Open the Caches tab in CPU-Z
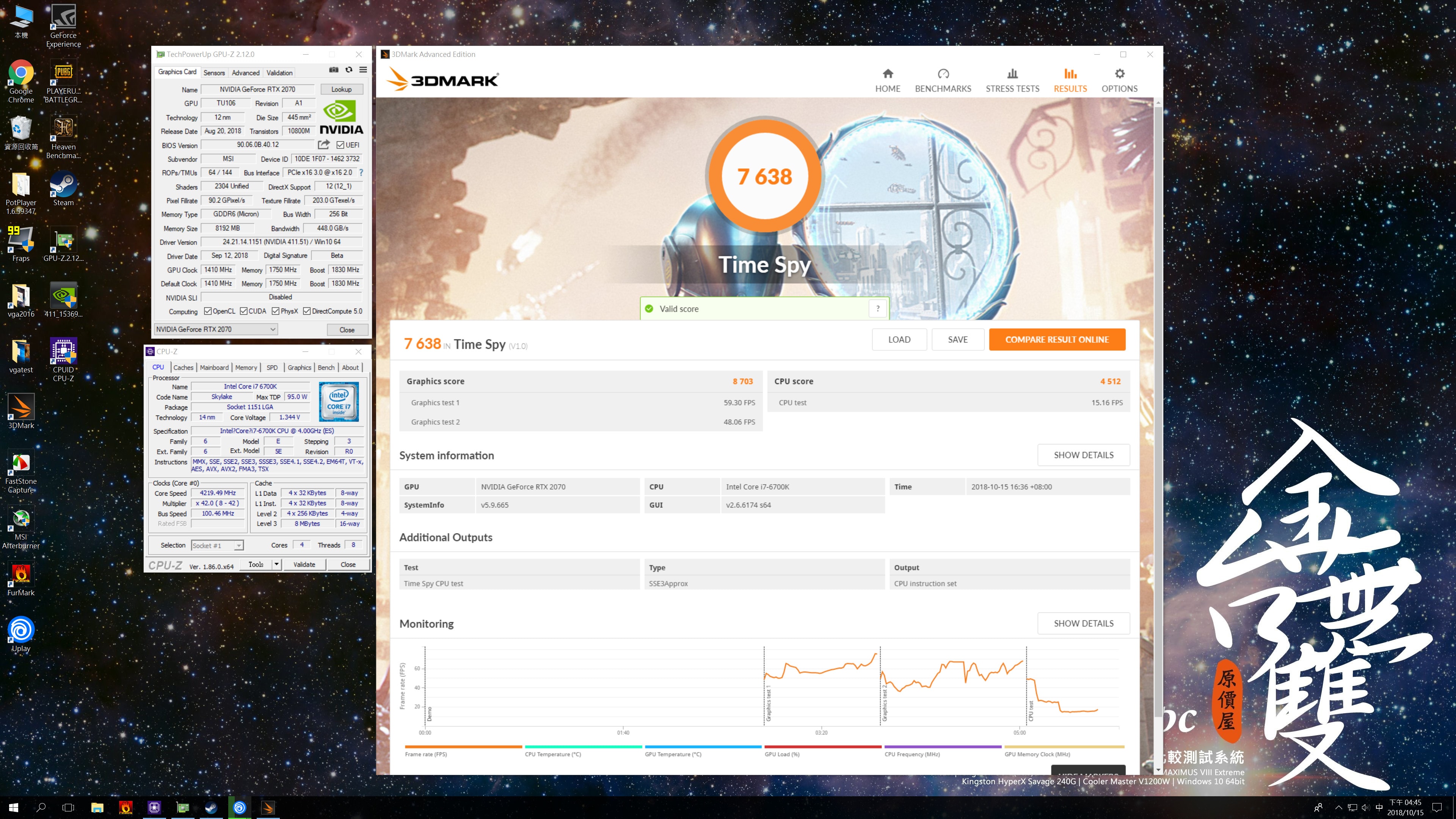 [183, 367]
